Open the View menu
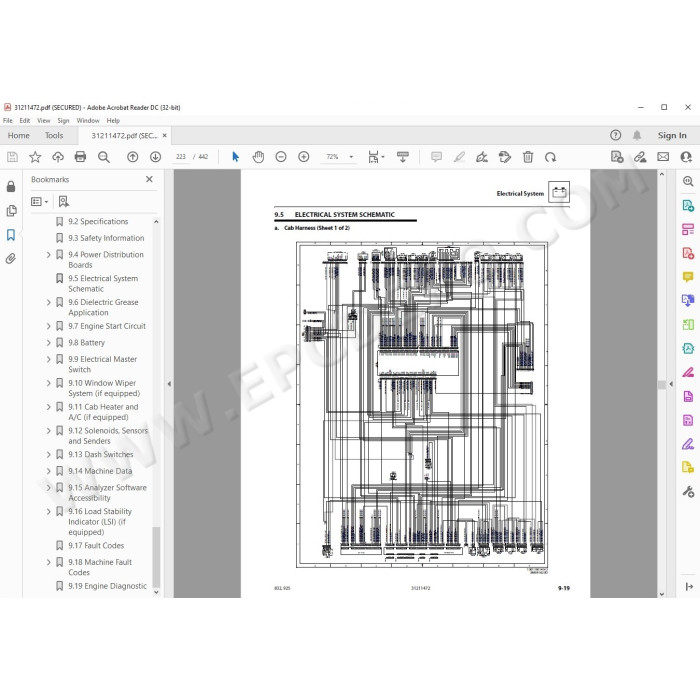Screen dimensions: 700x700 [43, 121]
